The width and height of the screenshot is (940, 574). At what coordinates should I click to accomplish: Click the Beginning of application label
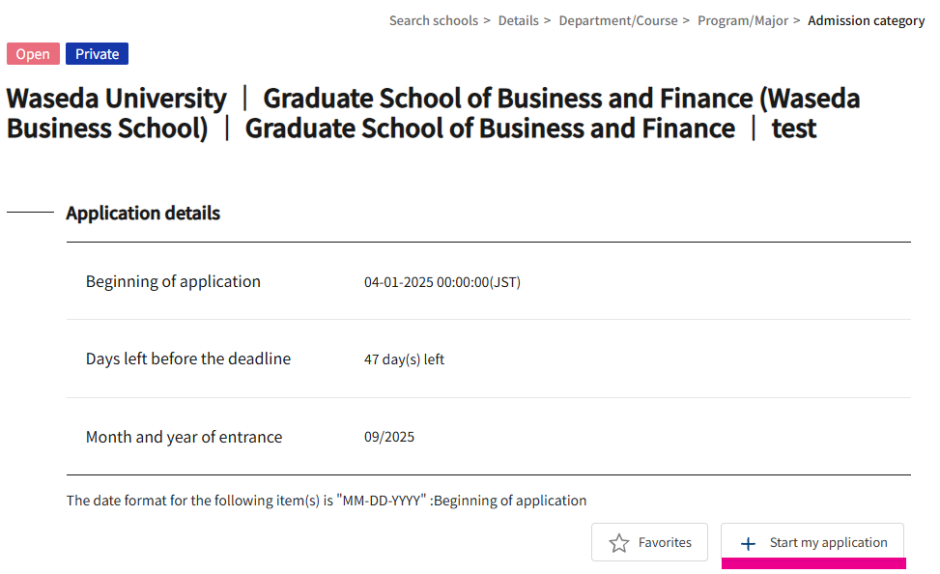tap(173, 281)
